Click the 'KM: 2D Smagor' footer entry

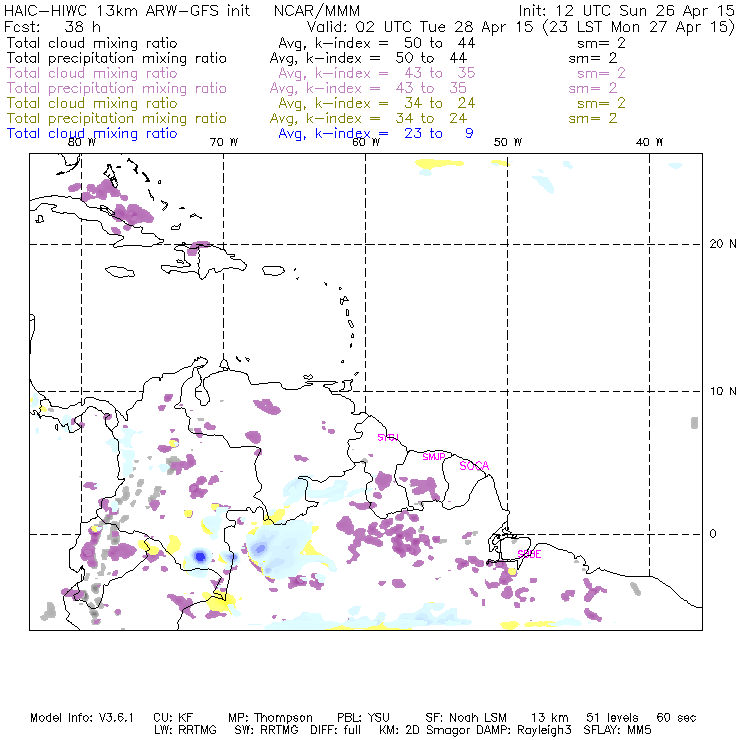426,730
